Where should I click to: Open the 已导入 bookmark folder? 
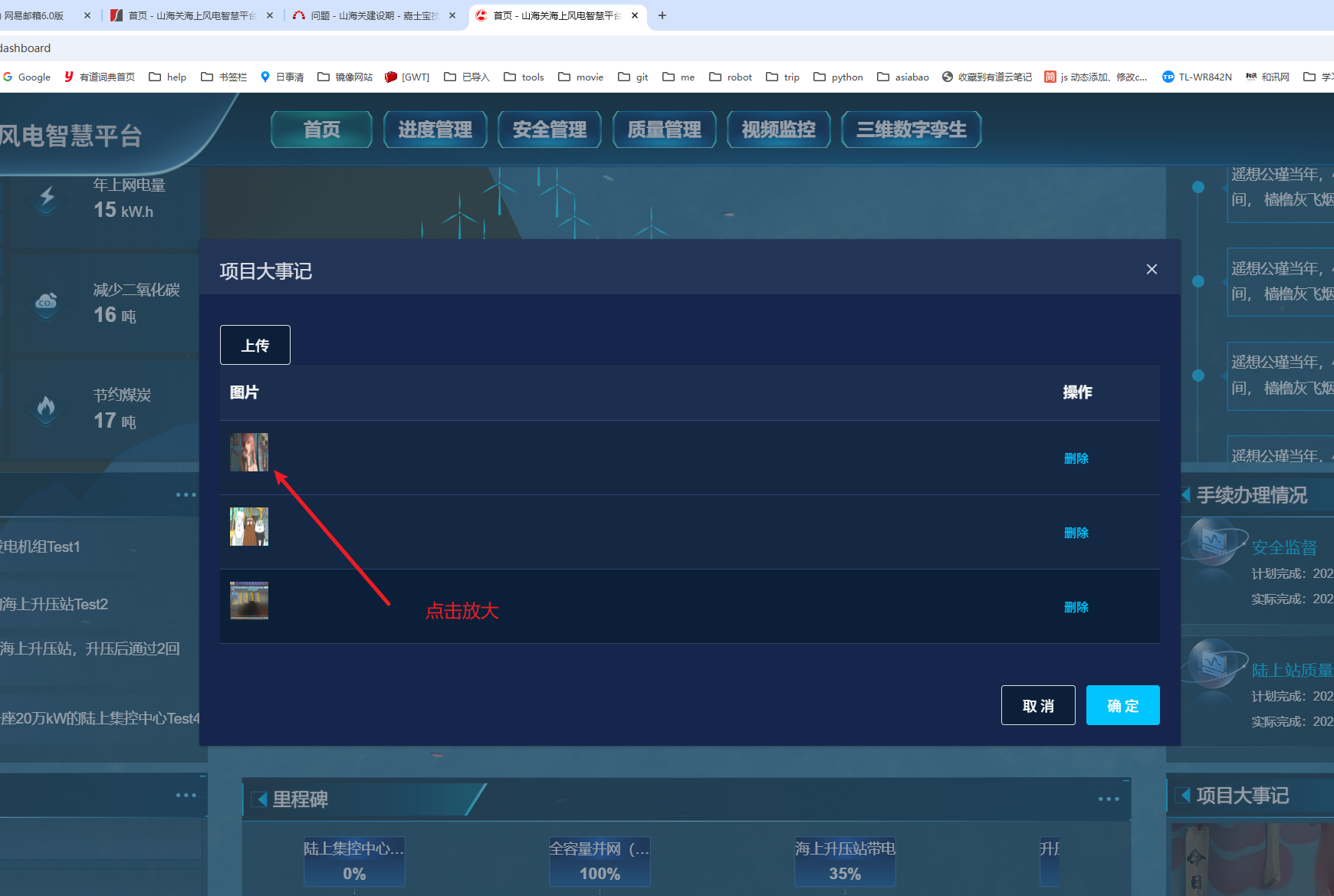467,77
